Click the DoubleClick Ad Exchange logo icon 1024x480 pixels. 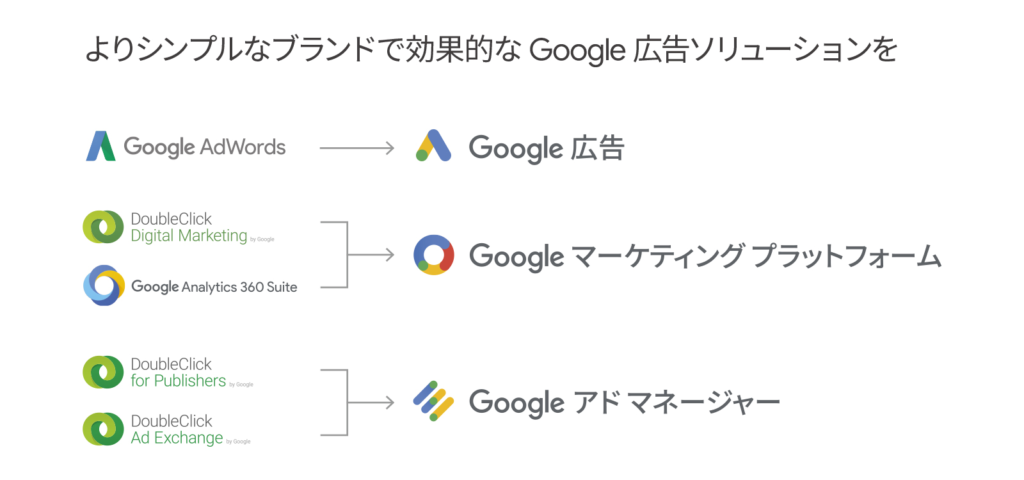point(102,429)
